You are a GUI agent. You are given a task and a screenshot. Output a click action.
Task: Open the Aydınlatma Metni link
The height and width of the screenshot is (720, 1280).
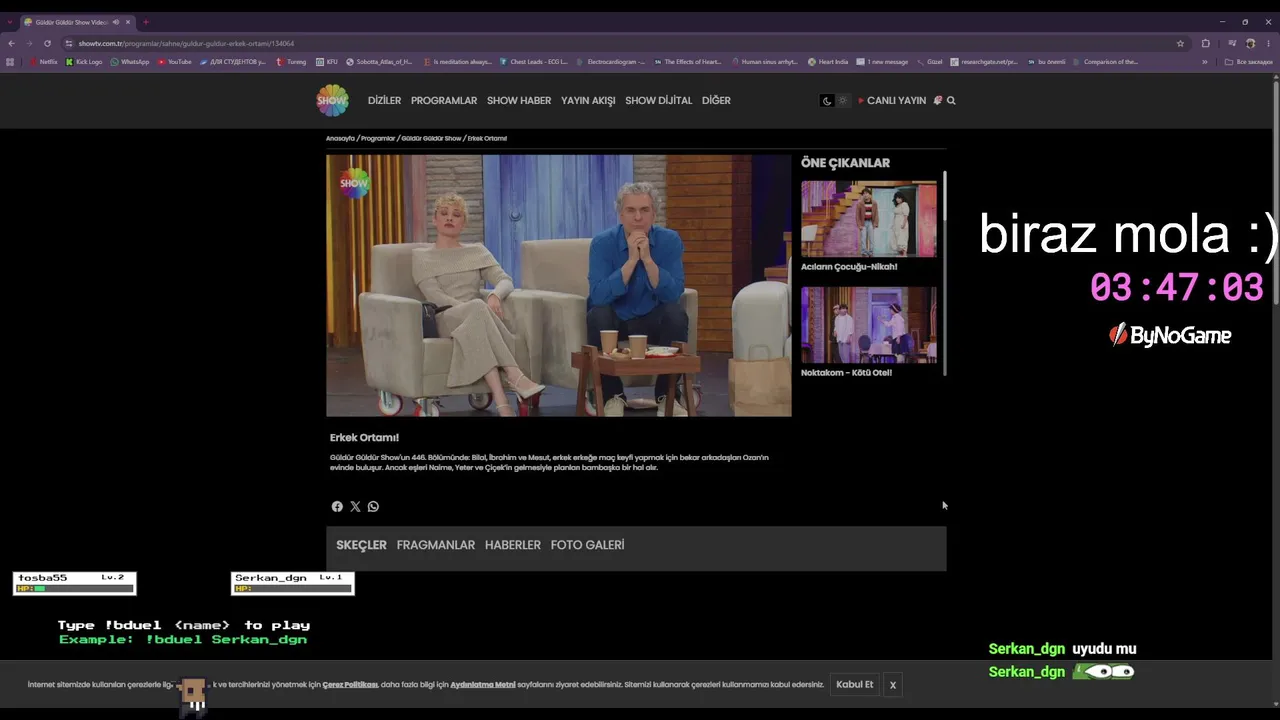(x=483, y=685)
